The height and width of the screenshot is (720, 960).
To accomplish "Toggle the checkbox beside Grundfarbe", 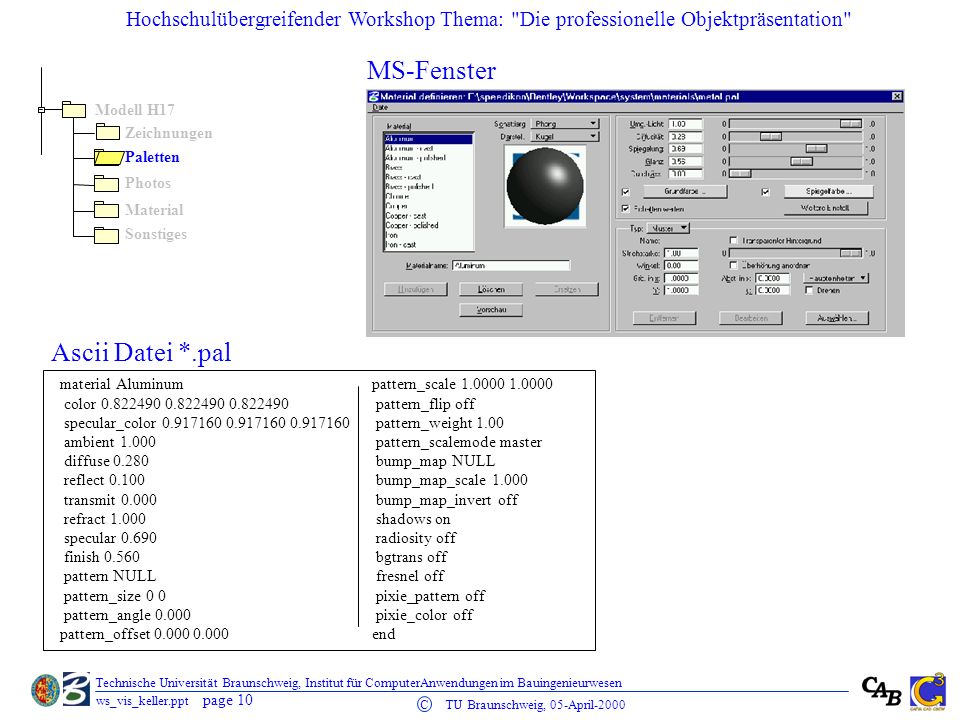I will click(626, 192).
